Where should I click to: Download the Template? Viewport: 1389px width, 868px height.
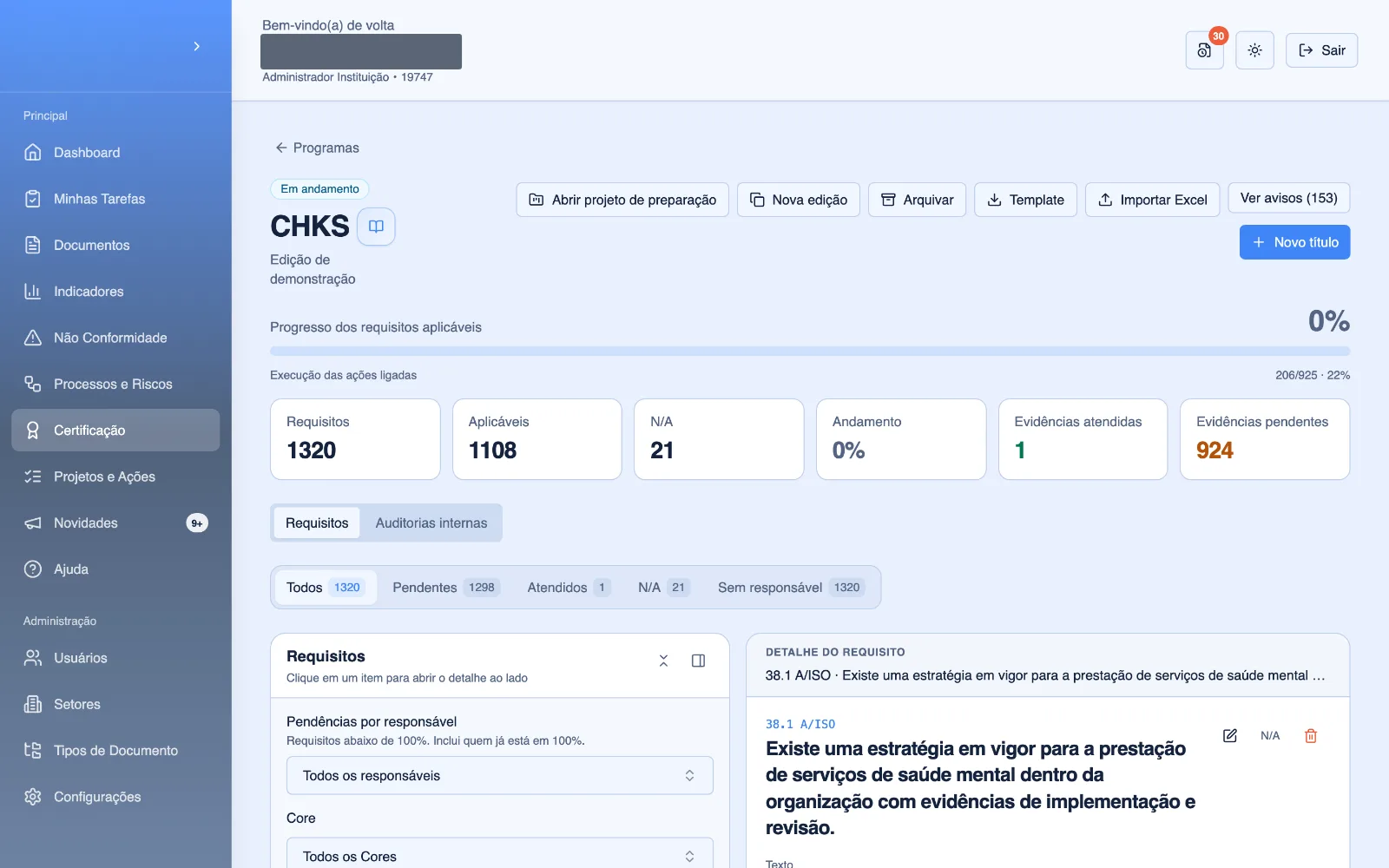tap(1025, 200)
